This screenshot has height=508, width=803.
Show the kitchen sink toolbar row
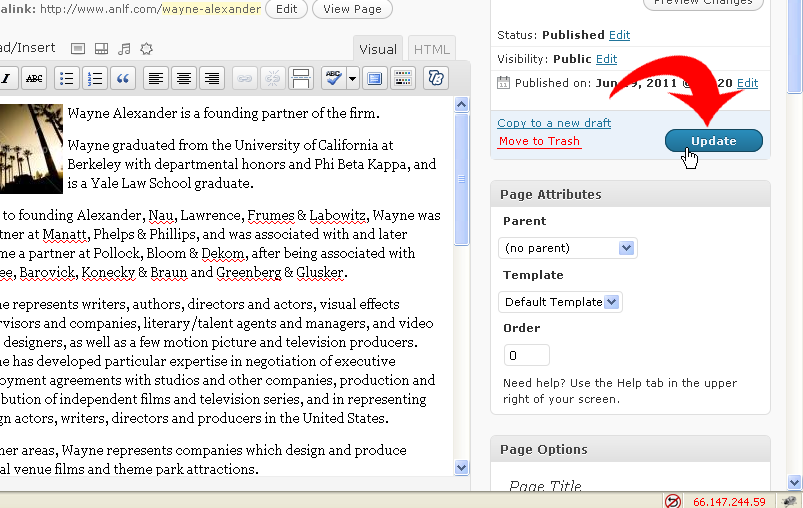tap(403, 78)
